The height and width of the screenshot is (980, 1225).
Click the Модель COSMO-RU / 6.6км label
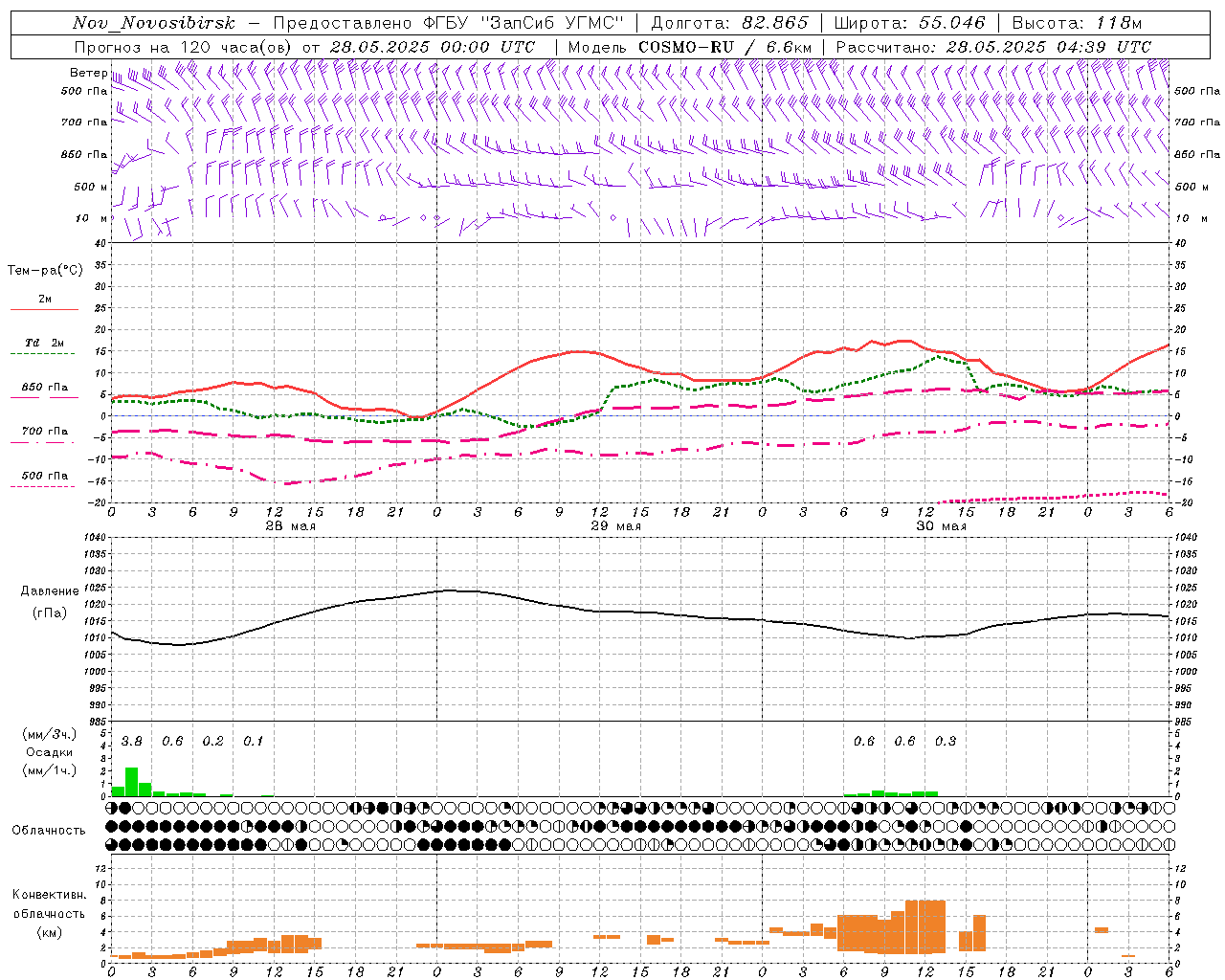click(x=690, y=47)
